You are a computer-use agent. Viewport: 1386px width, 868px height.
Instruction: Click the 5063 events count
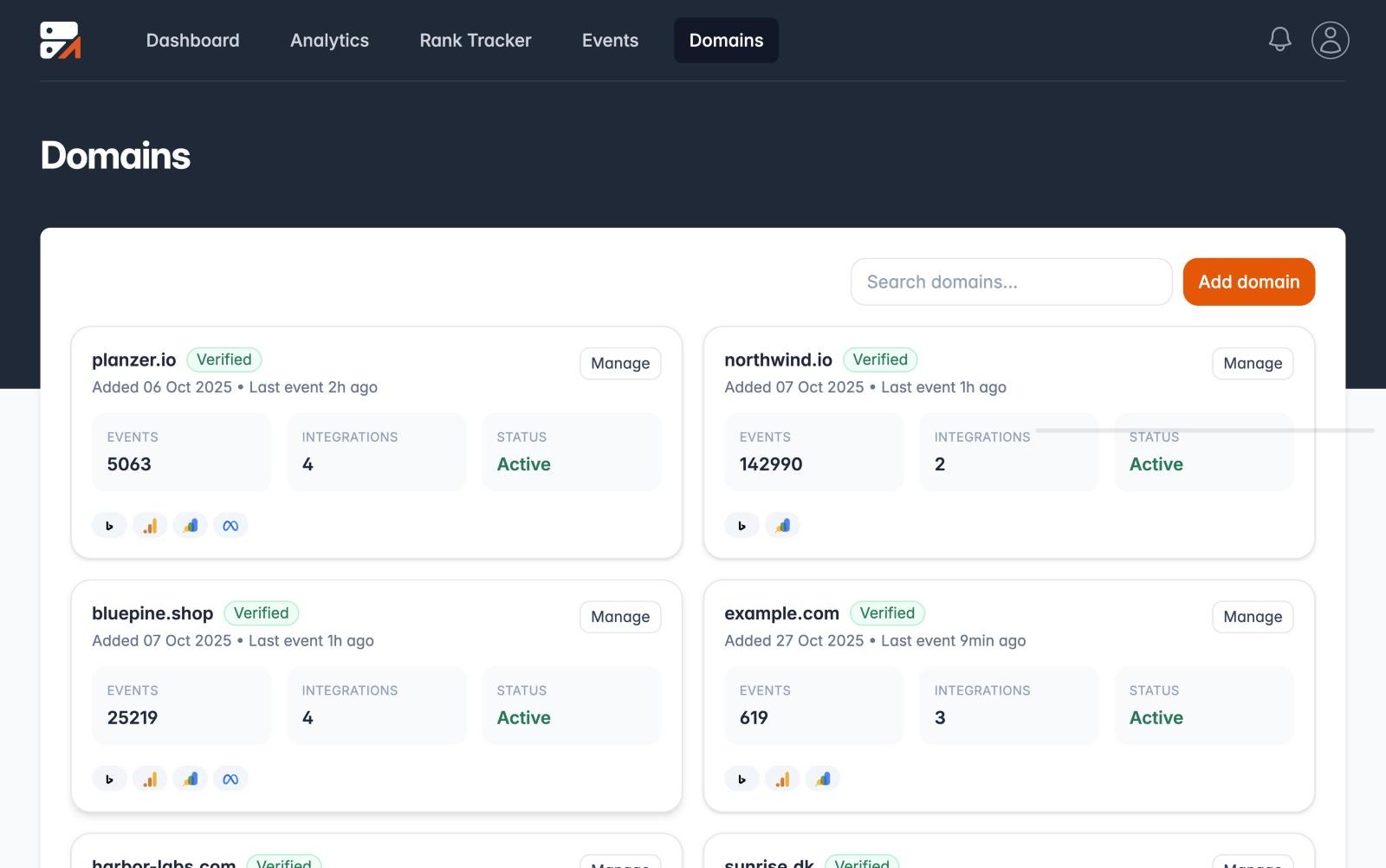pos(129,464)
